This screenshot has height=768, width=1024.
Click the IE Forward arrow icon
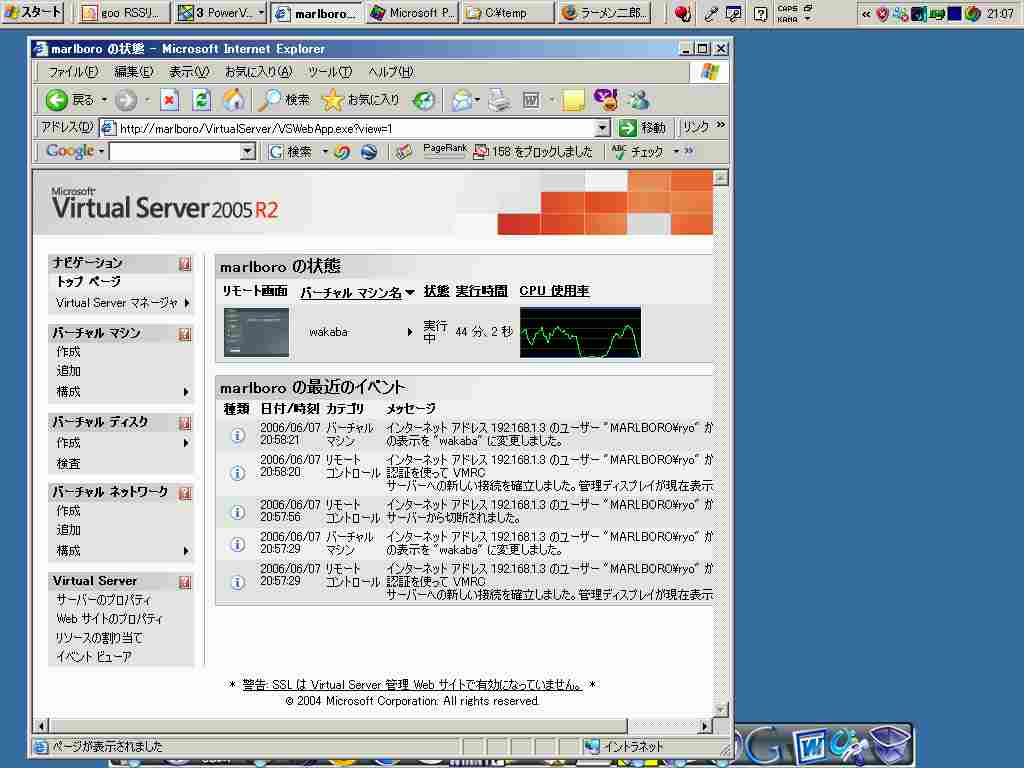[126, 100]
